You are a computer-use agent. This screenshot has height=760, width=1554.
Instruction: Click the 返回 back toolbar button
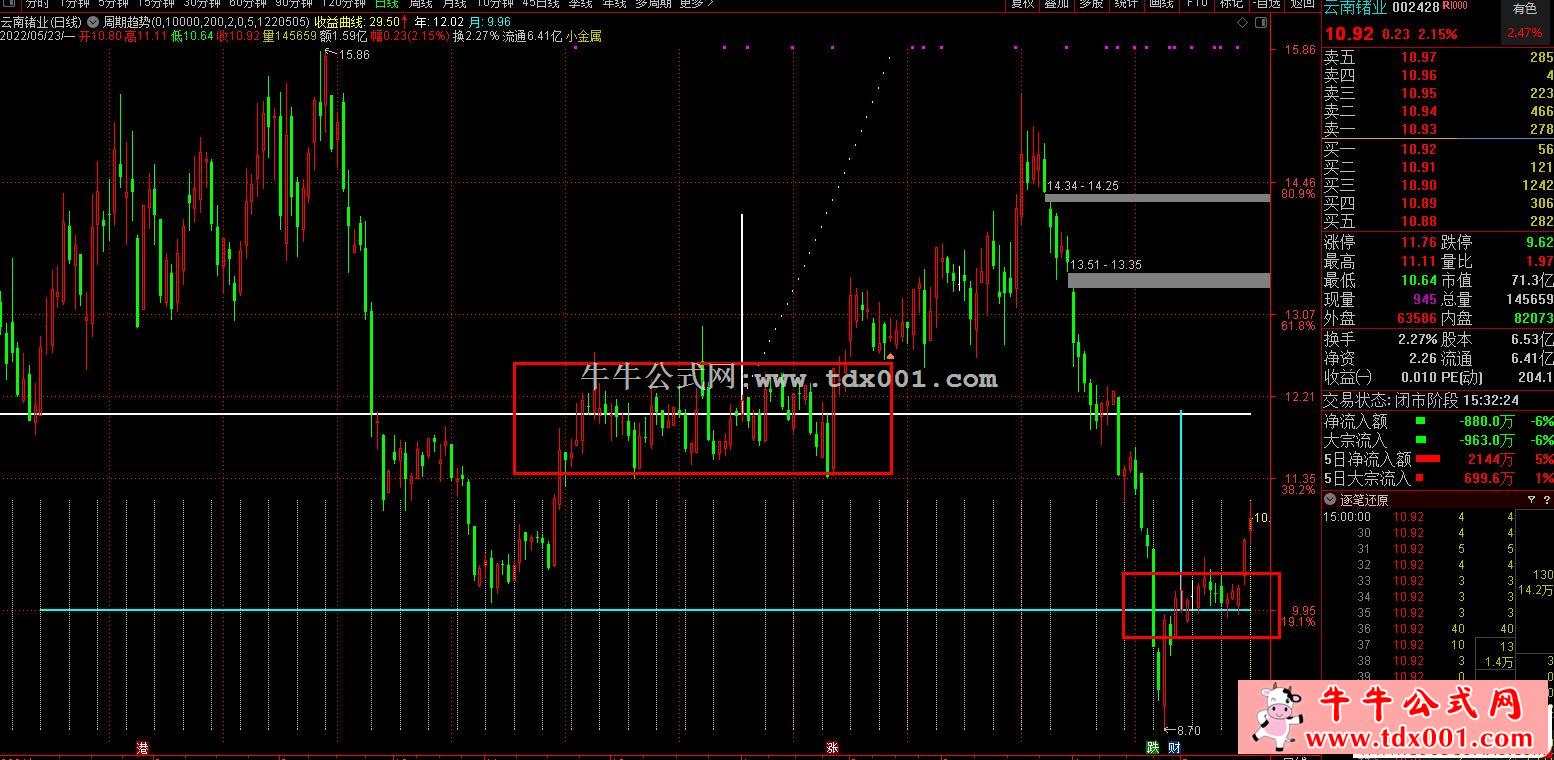pyautogui.click(x=1302, y=4)
